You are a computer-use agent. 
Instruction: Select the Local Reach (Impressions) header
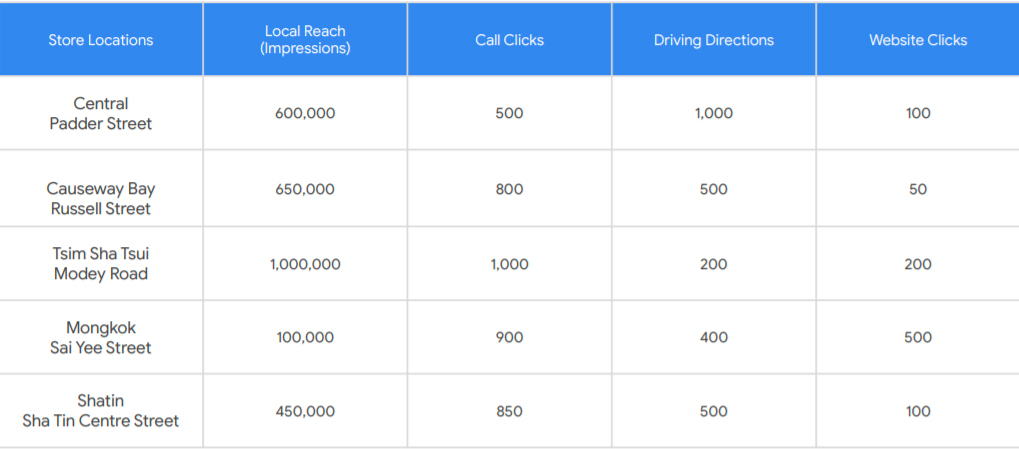click(305, 40)
